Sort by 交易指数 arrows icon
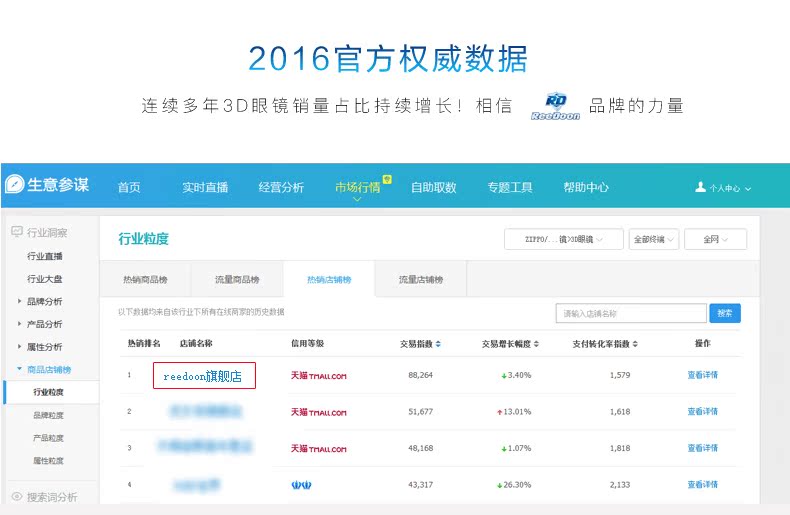Screen dimensions: 790x515 click(438, 344)
